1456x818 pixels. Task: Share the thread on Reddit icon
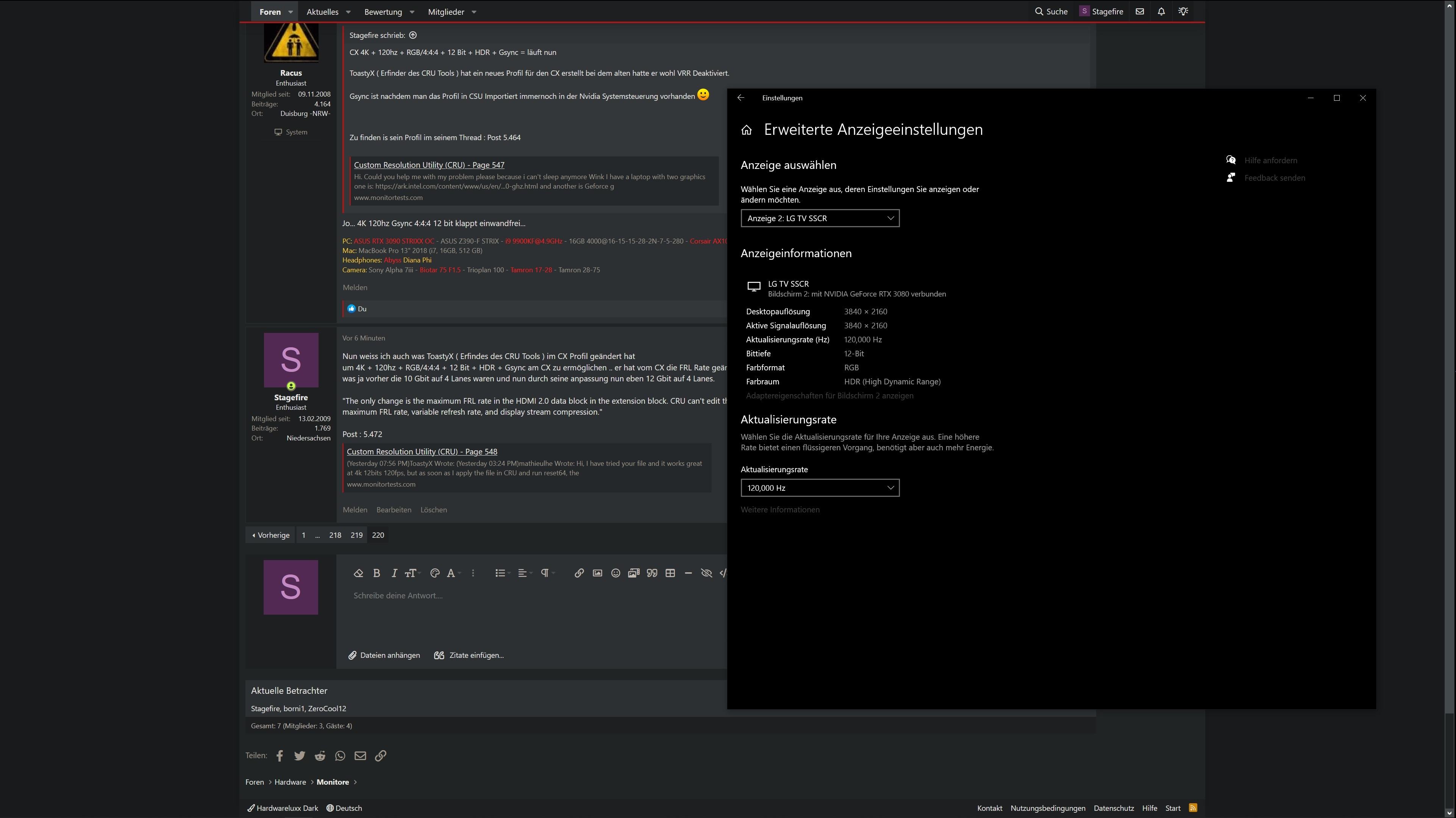(320, 756)
